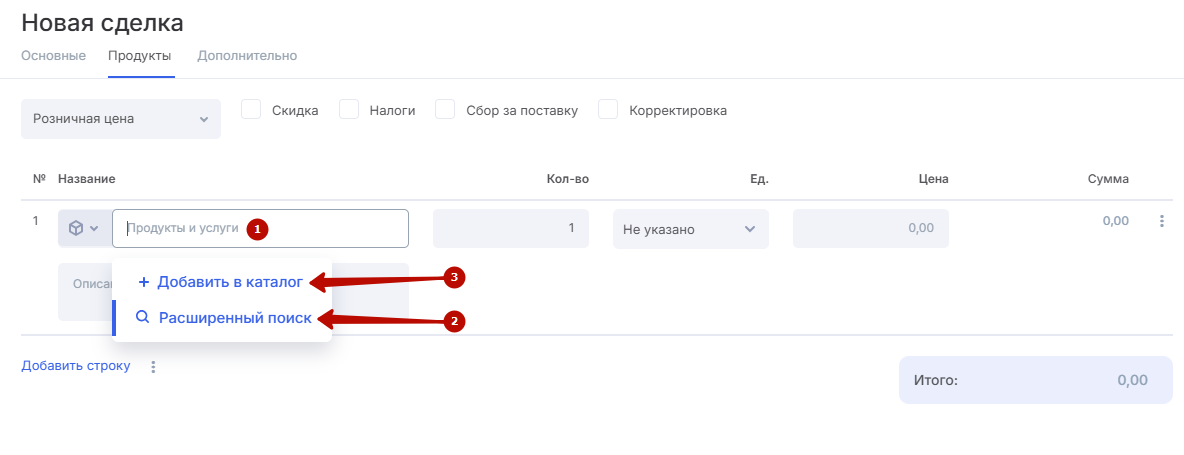Switch to the Основные tab
Image resolution: width=1184 pixels, height=455 pixels.
(x=53, y=56)
